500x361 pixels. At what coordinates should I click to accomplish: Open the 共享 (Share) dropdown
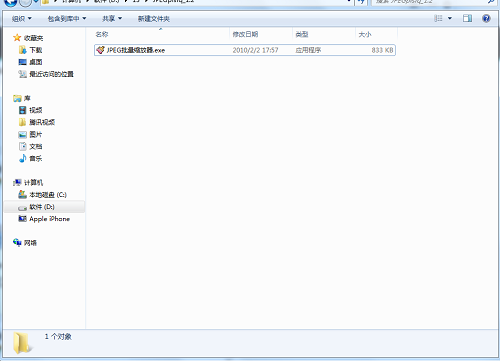point(112,19)
